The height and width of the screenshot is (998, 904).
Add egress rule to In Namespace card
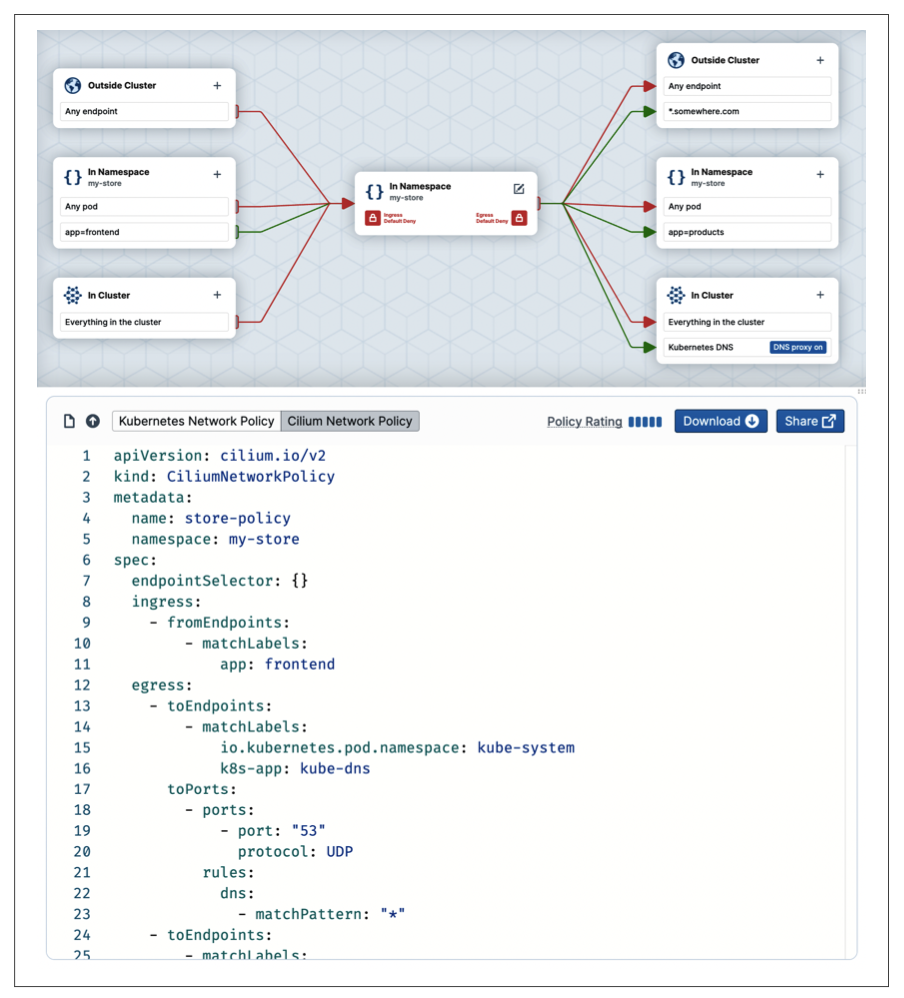tap(820, 174)
